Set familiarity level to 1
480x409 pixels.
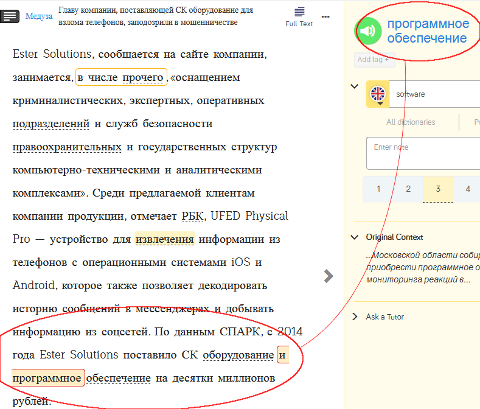pyautogui.click(x=378, y=189)
